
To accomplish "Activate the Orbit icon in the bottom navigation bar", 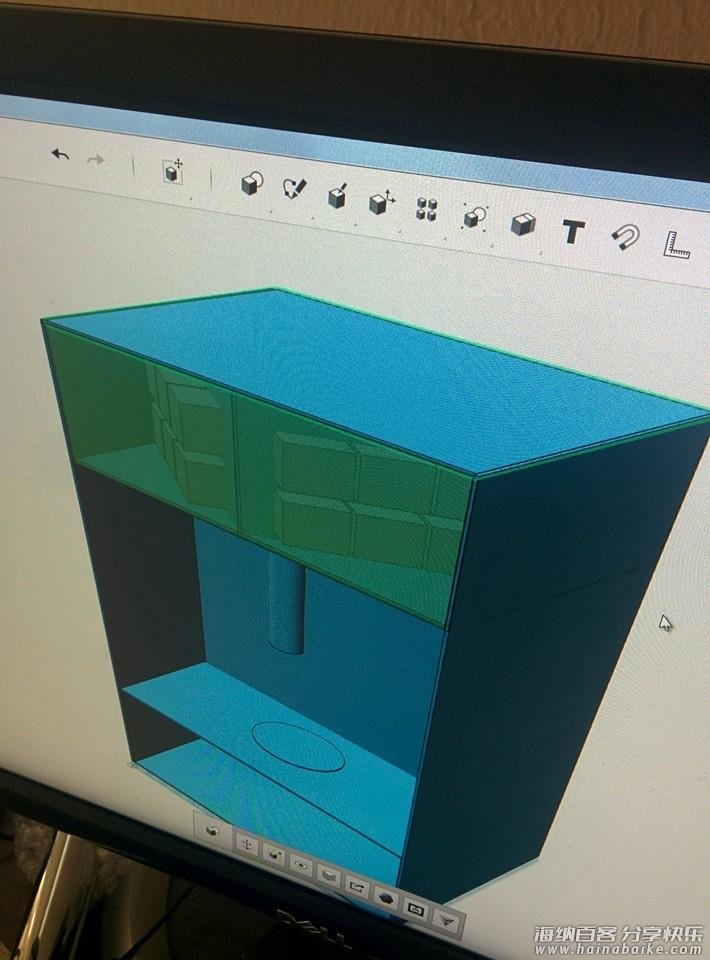I will tap(274, 854).
